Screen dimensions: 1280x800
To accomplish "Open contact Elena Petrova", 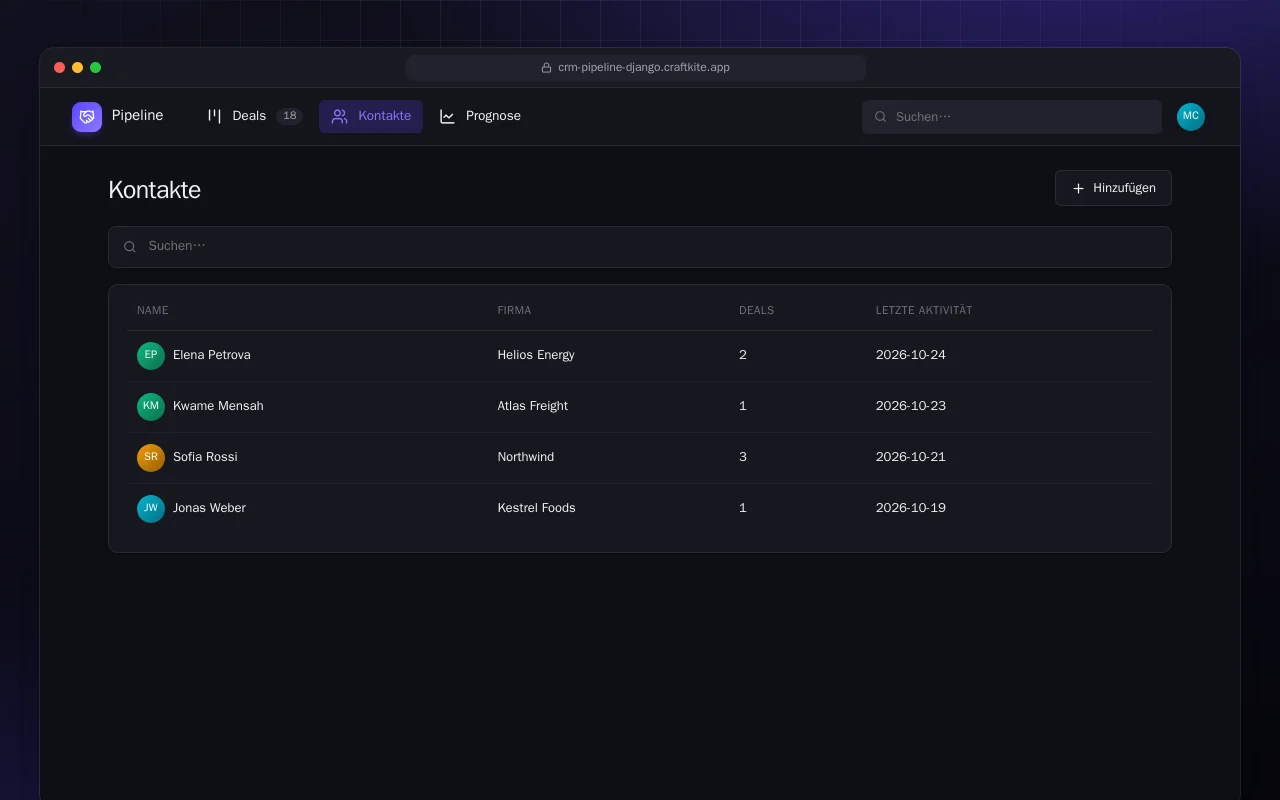I will point(212,355).
